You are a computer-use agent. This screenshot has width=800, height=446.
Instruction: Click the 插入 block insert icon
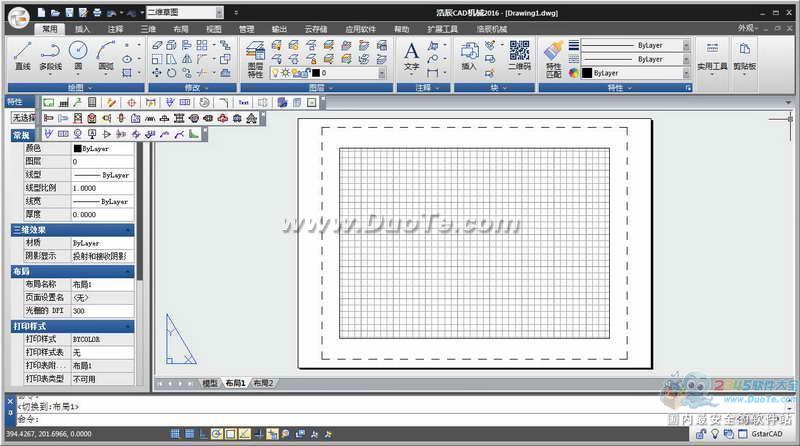469,56
